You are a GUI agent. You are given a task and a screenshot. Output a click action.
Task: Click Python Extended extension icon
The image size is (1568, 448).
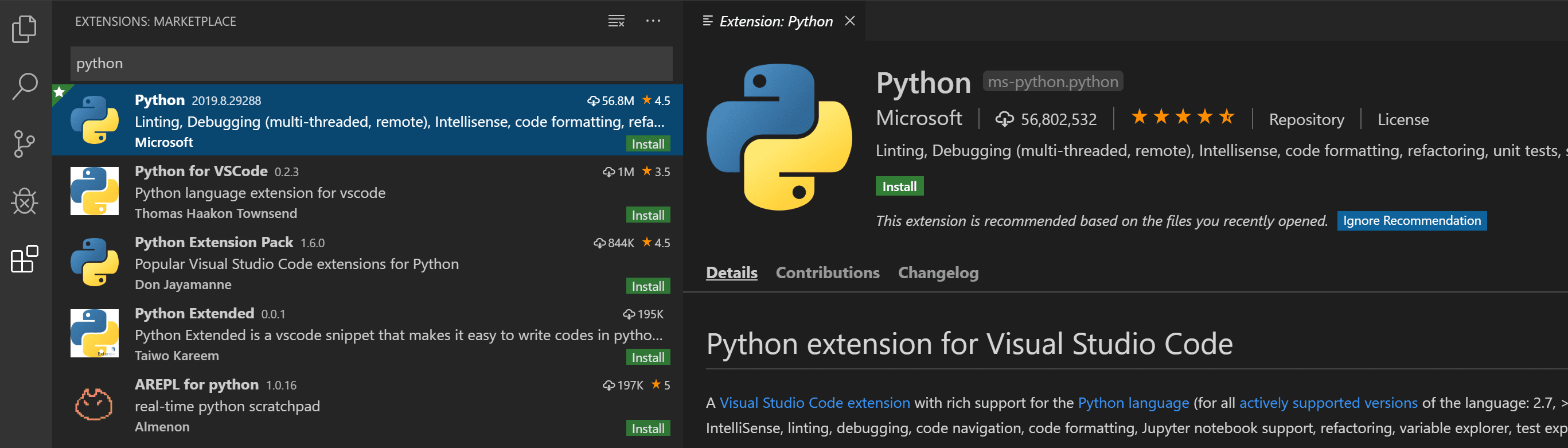point(95,333)
